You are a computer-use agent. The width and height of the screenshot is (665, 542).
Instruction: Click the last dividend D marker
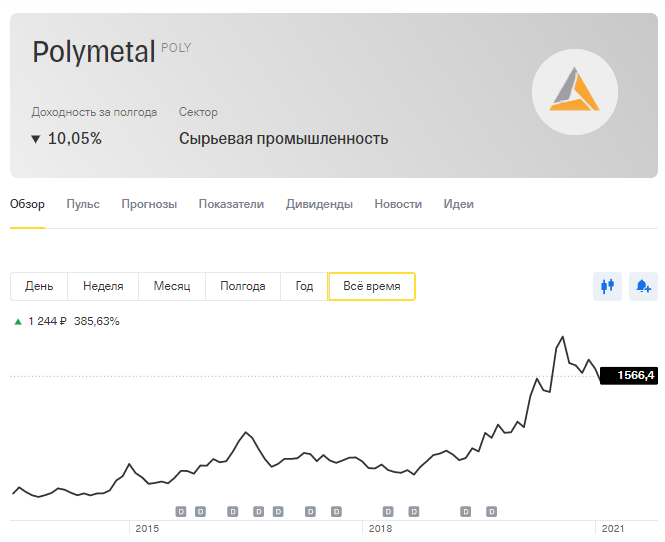[x=491, y=511]
